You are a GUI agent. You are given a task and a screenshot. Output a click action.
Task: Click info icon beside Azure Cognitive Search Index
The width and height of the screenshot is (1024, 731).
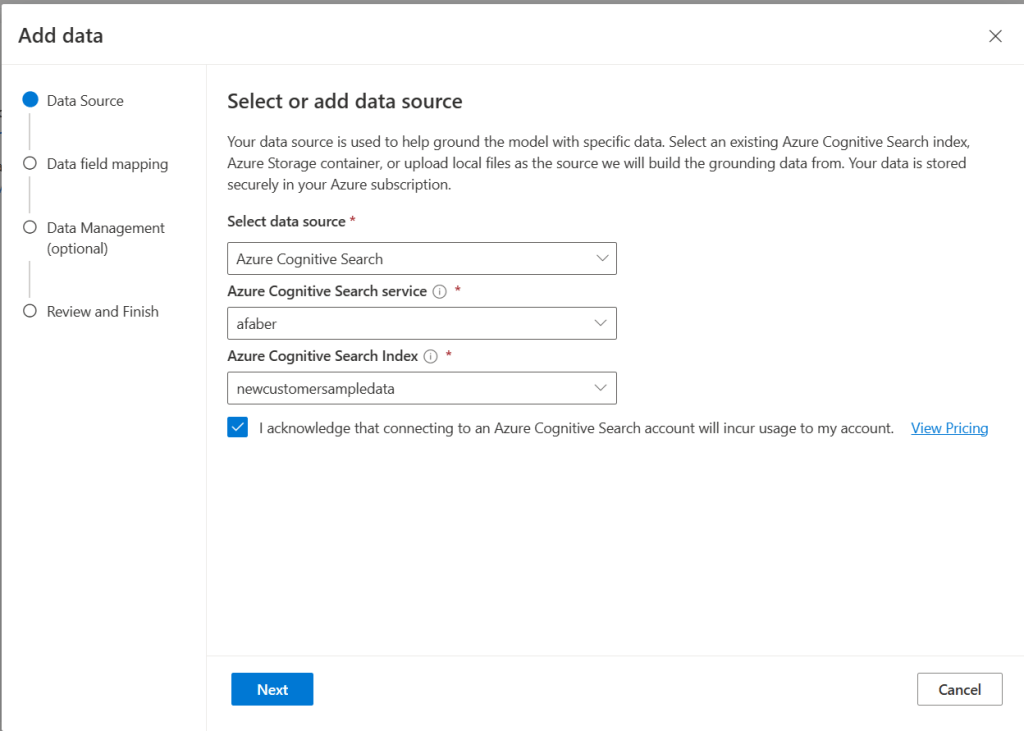coord(431,356)
